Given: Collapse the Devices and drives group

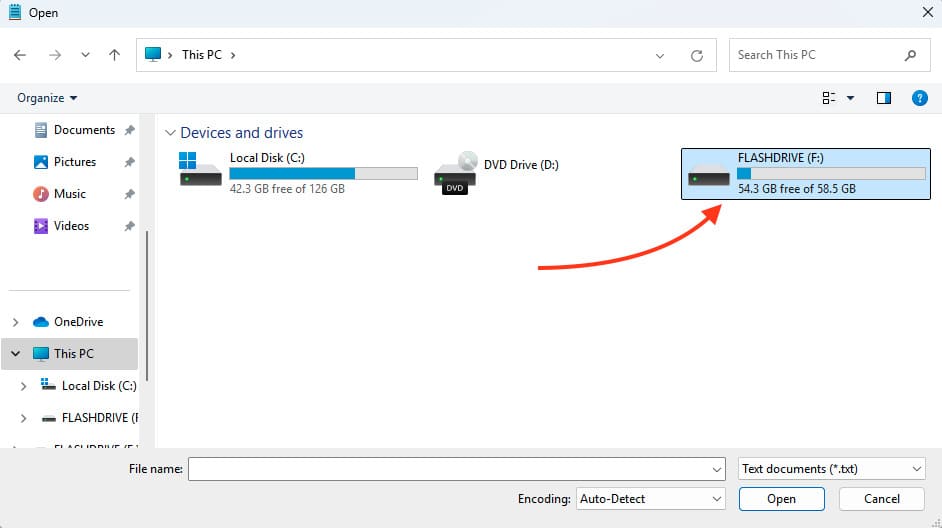Looking at the screenshot, I should [x=170, y=133].
